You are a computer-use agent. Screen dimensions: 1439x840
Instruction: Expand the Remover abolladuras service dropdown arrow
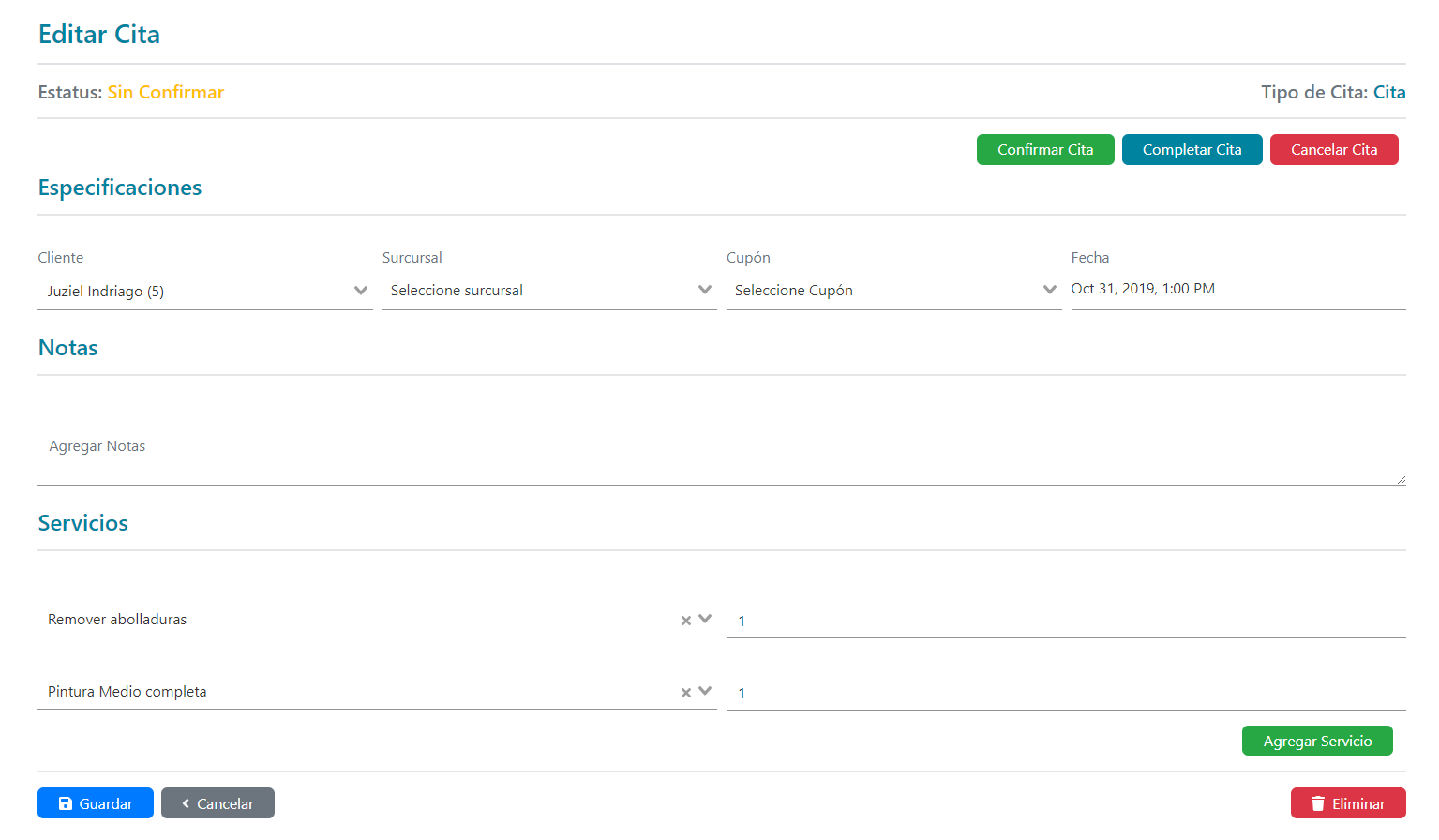point(705,619)
